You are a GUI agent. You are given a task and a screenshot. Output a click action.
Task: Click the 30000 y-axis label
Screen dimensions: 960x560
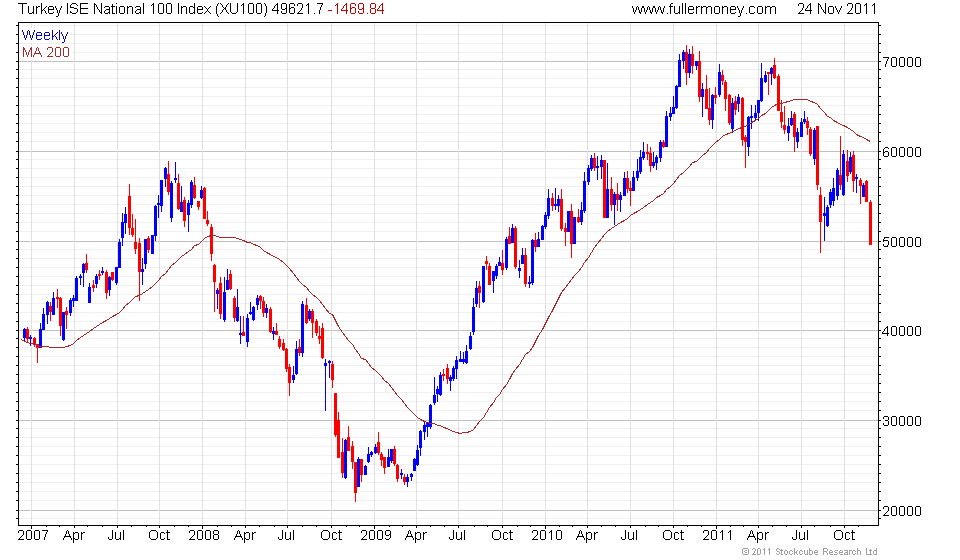[902, 421]
